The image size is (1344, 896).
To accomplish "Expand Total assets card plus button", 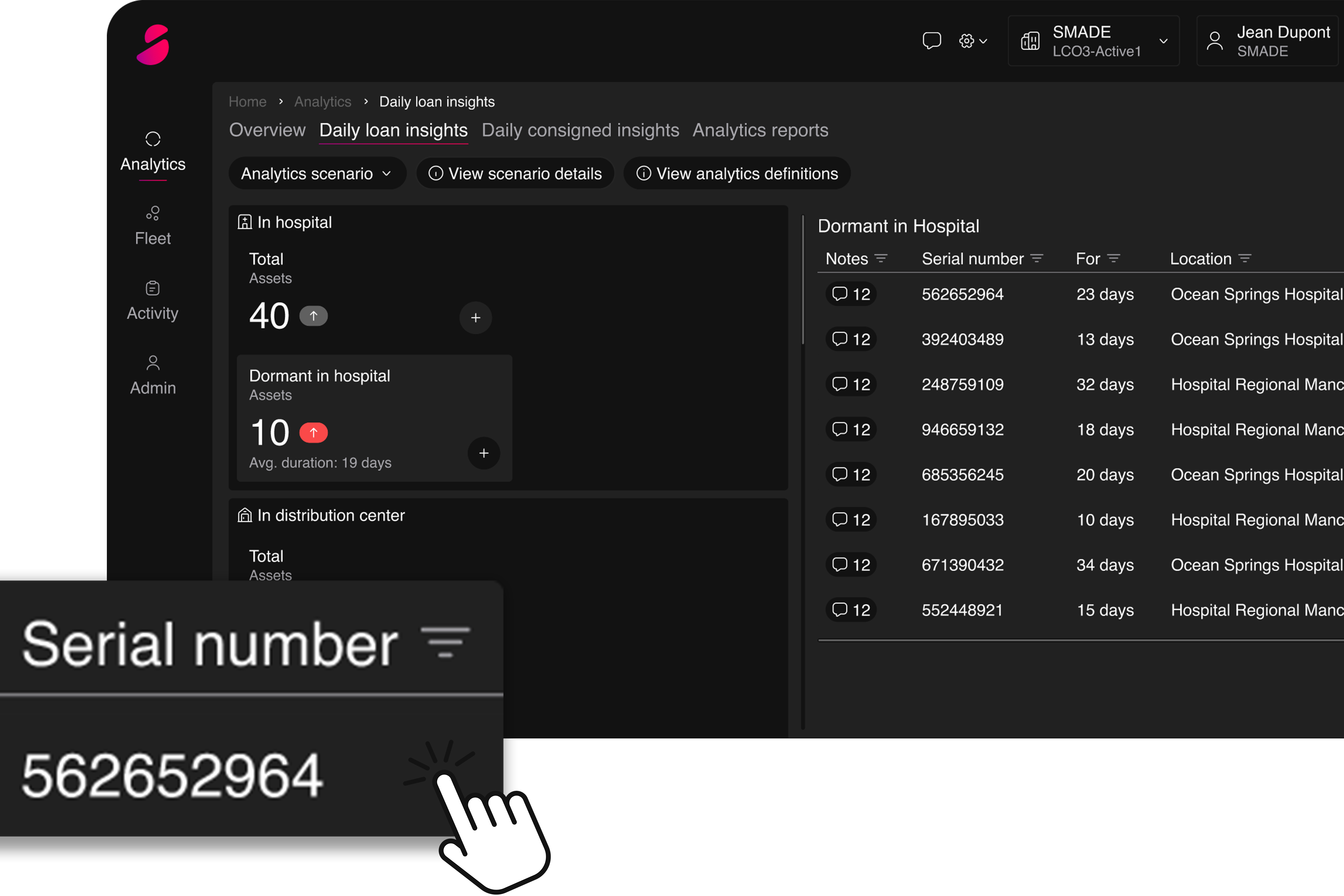I will [475, 318].
